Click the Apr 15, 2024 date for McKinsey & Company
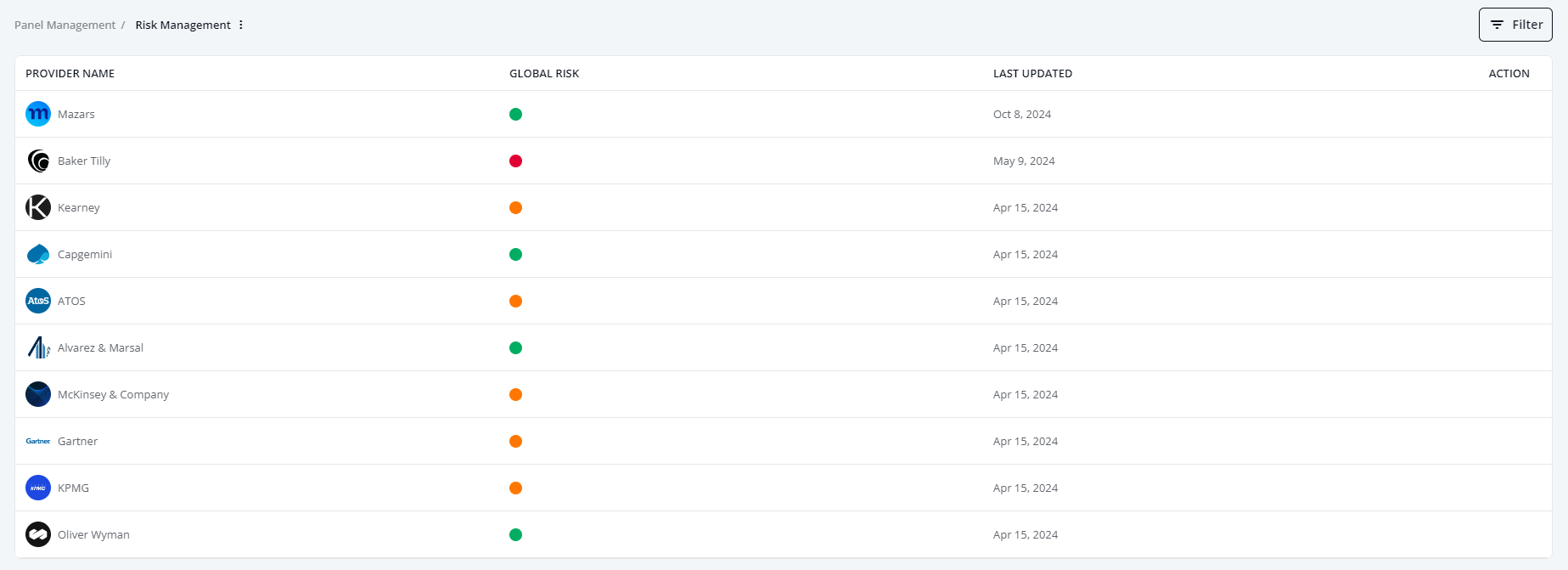Viewport: 1568px width, 570px height. click(1026, 394)
